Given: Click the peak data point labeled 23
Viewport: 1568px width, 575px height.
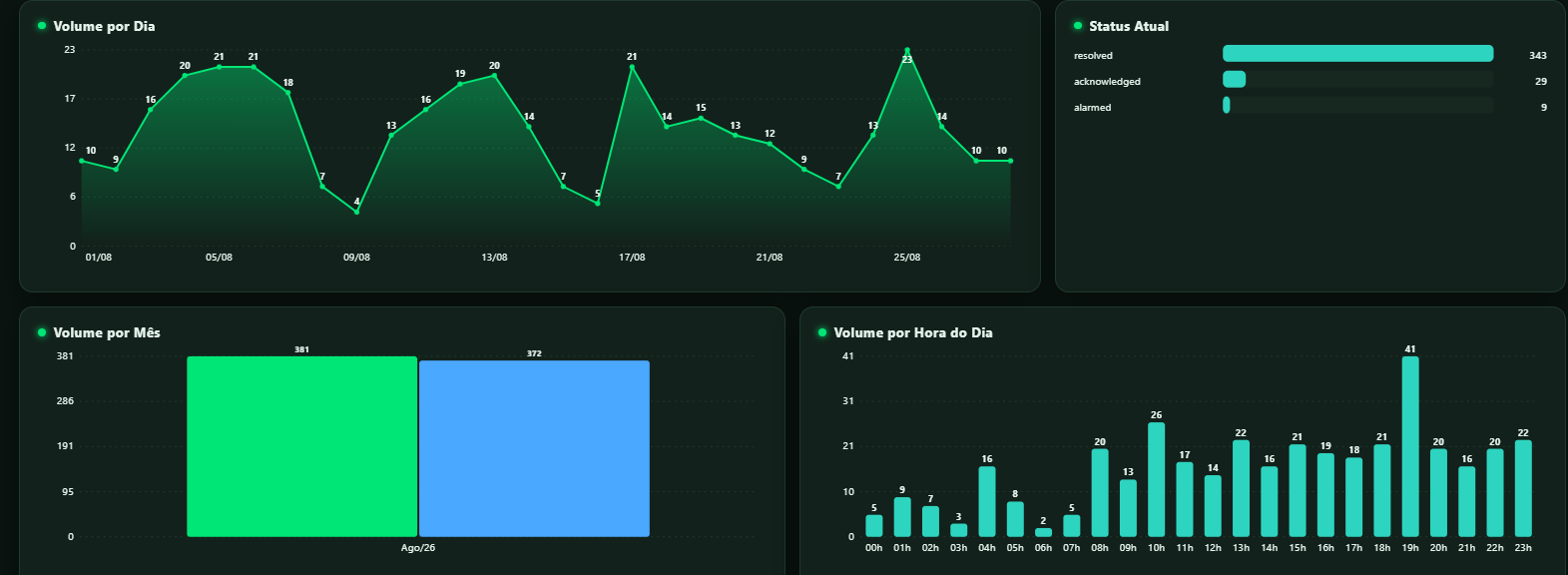Looking at the screenshot, I should 907,50.
